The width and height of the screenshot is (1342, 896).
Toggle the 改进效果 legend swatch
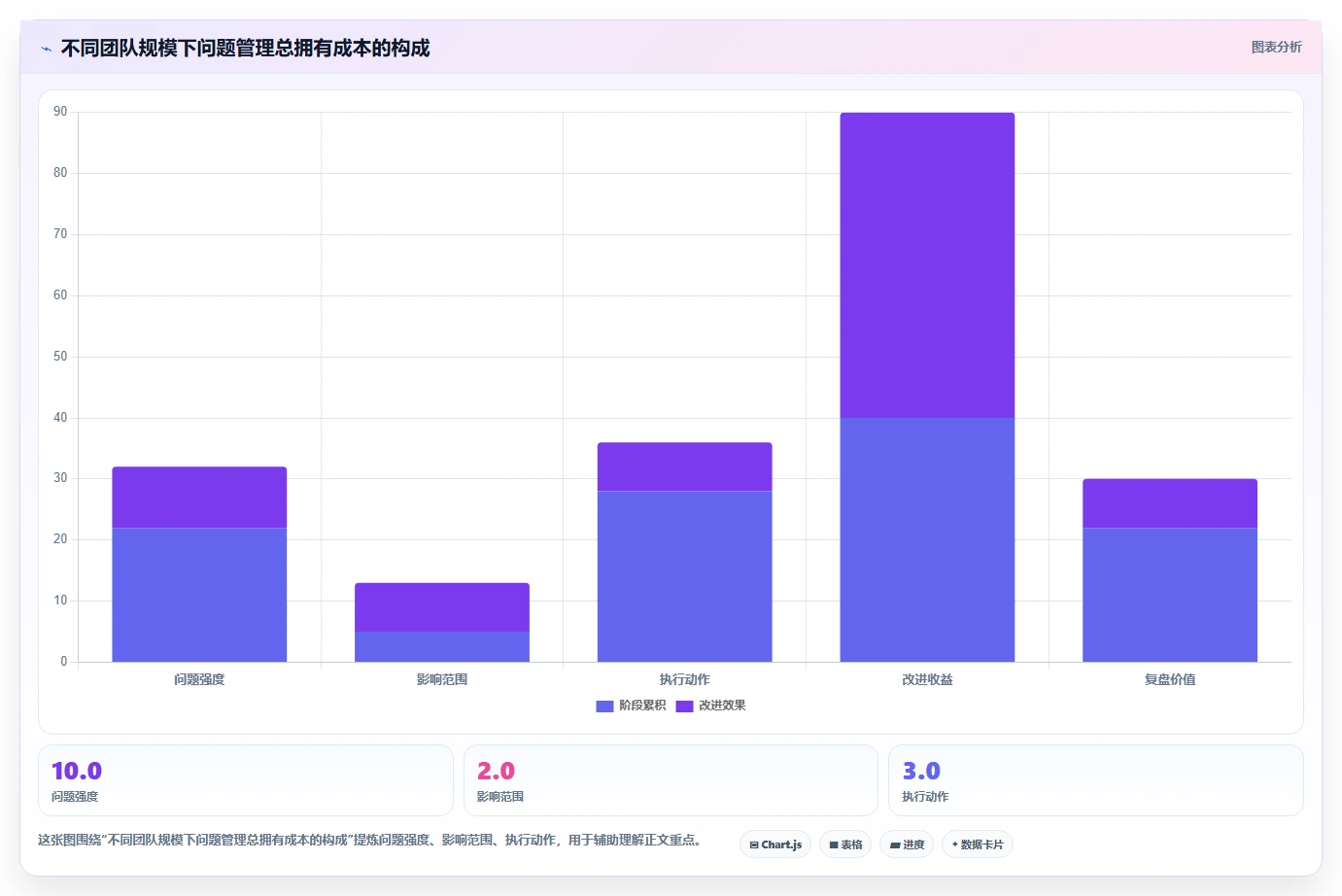(x=684, y=706)
